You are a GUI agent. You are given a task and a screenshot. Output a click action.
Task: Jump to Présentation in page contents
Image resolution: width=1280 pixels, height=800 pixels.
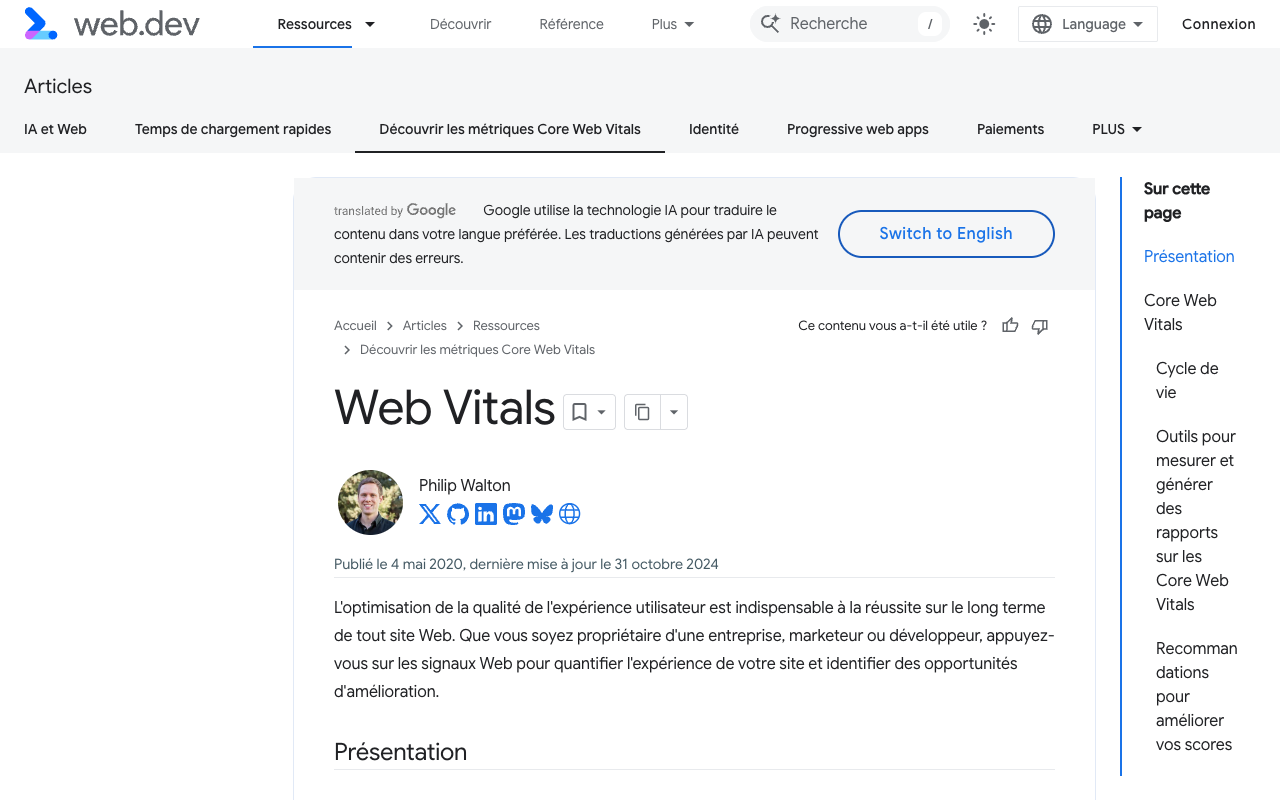1189,256
